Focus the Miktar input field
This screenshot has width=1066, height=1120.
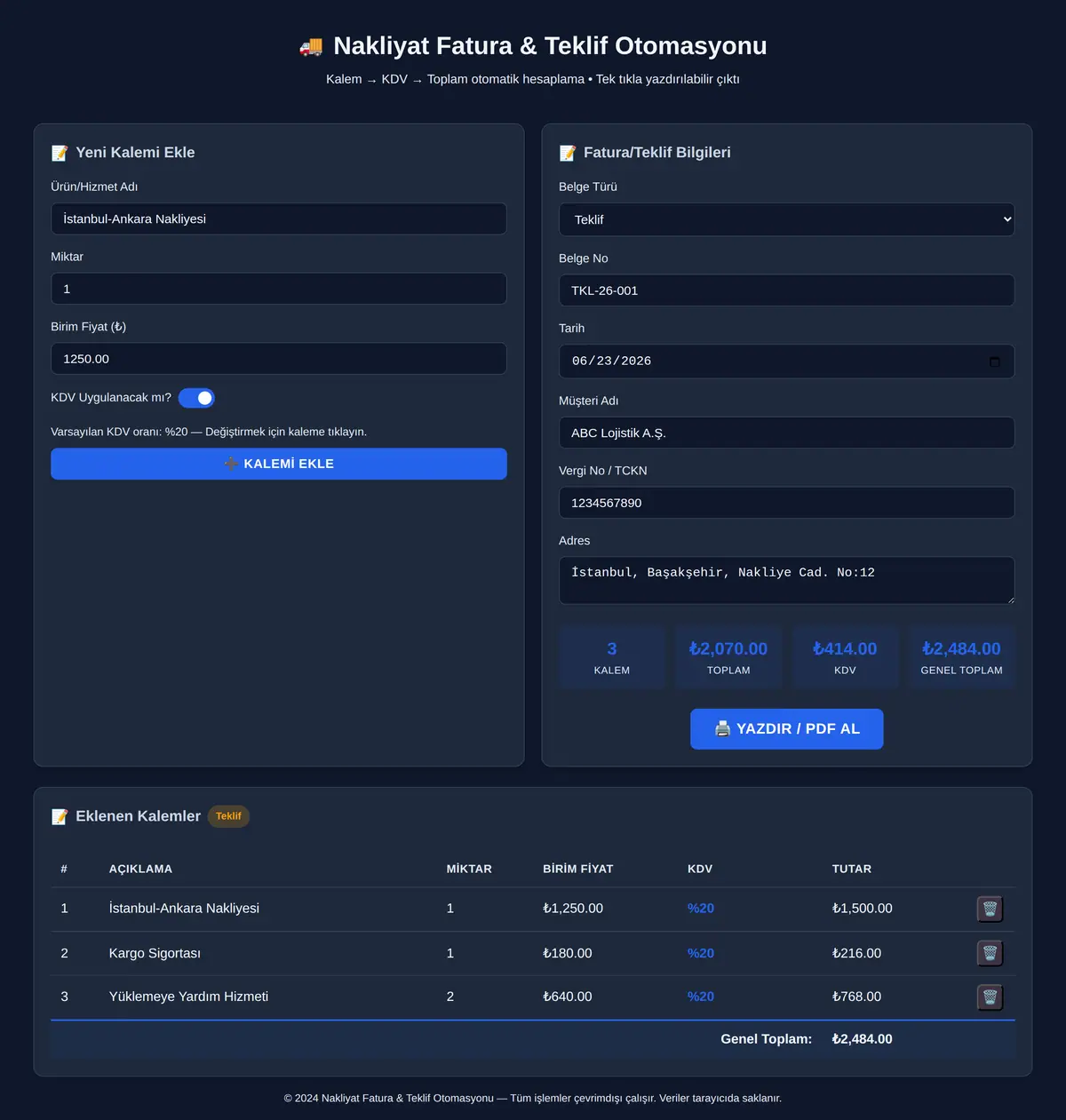point(279,289)
